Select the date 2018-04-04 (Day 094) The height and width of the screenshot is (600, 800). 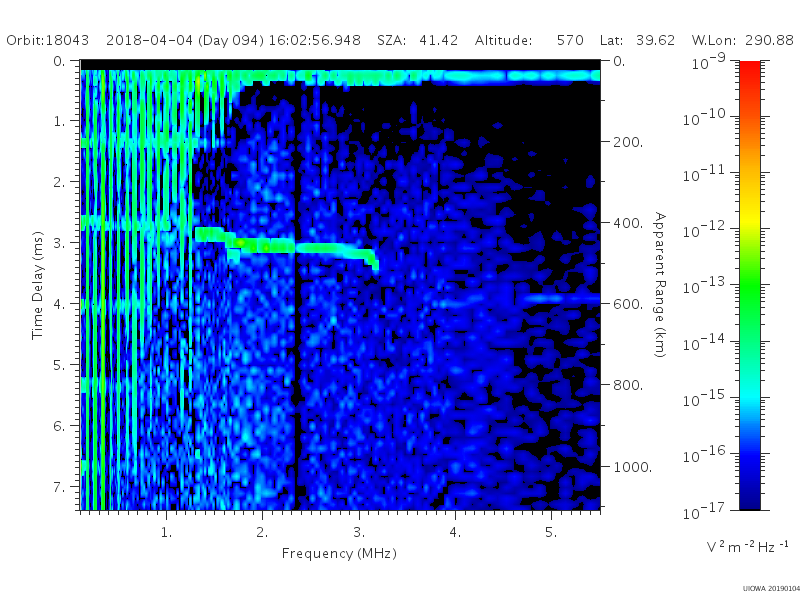[185, 40]
